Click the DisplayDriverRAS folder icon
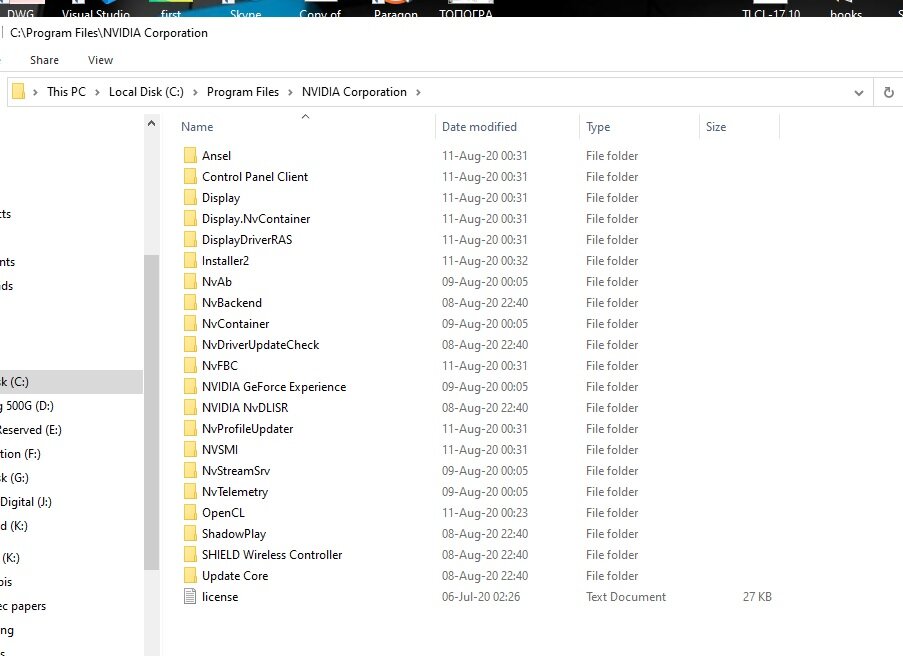Image resolution: width=903 pixels, height=656 pixels. click(x=190, y=240)
